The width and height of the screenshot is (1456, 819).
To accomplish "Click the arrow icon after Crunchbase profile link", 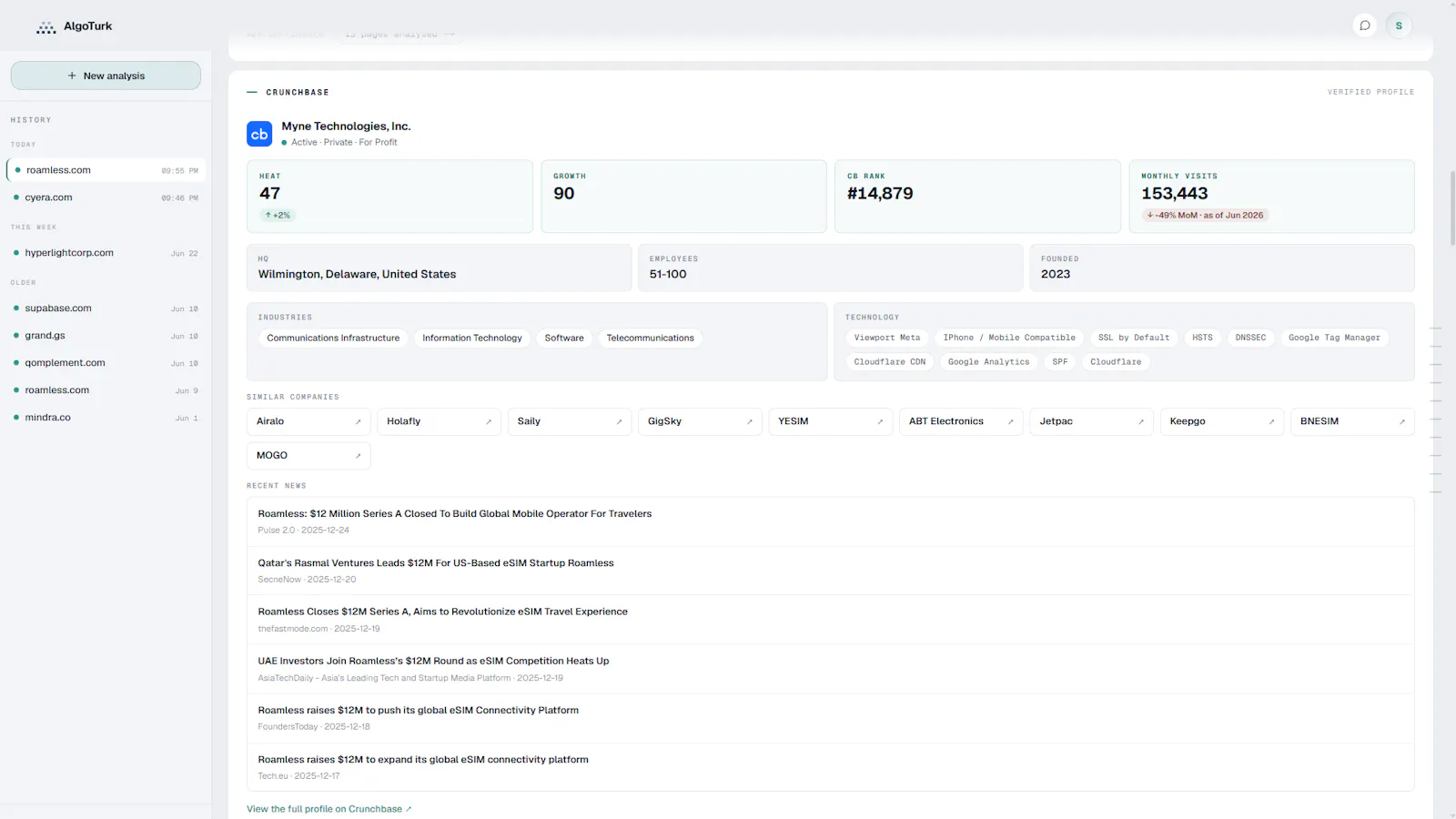I will [409, 809].
